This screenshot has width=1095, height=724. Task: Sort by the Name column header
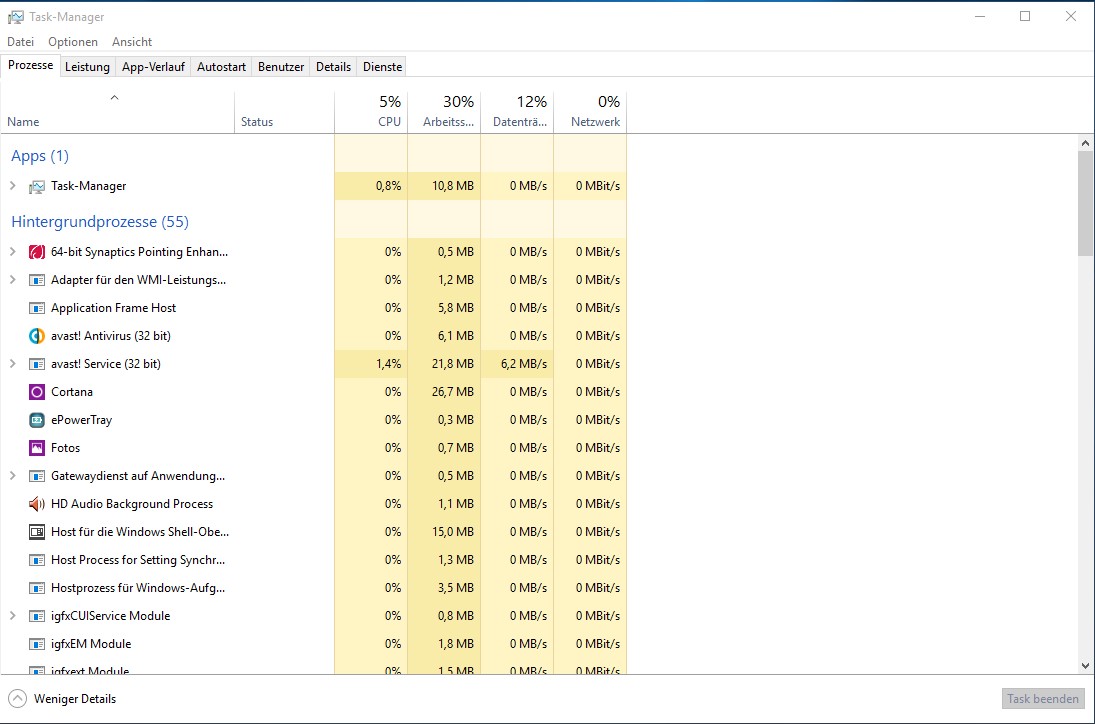pos(117,112)
